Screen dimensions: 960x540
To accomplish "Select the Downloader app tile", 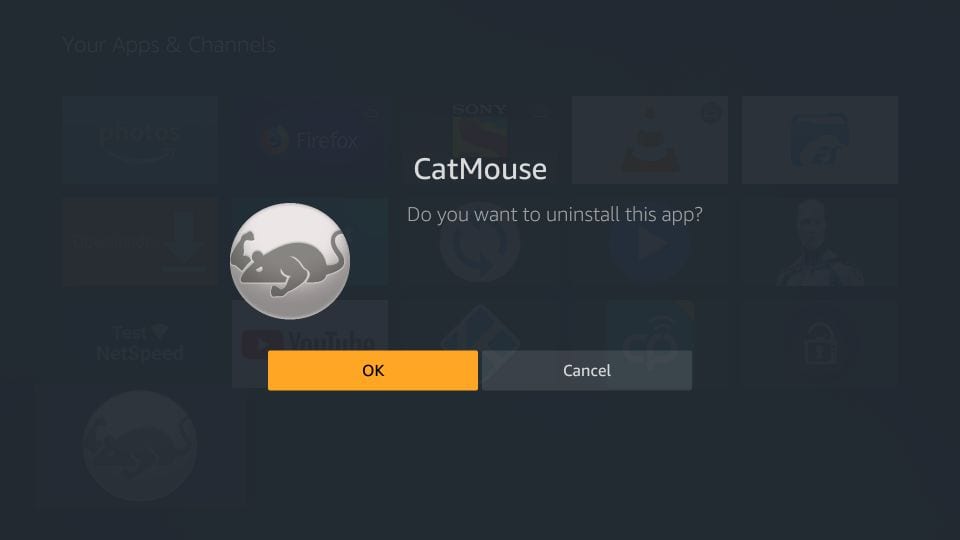I will click(140, 242).
